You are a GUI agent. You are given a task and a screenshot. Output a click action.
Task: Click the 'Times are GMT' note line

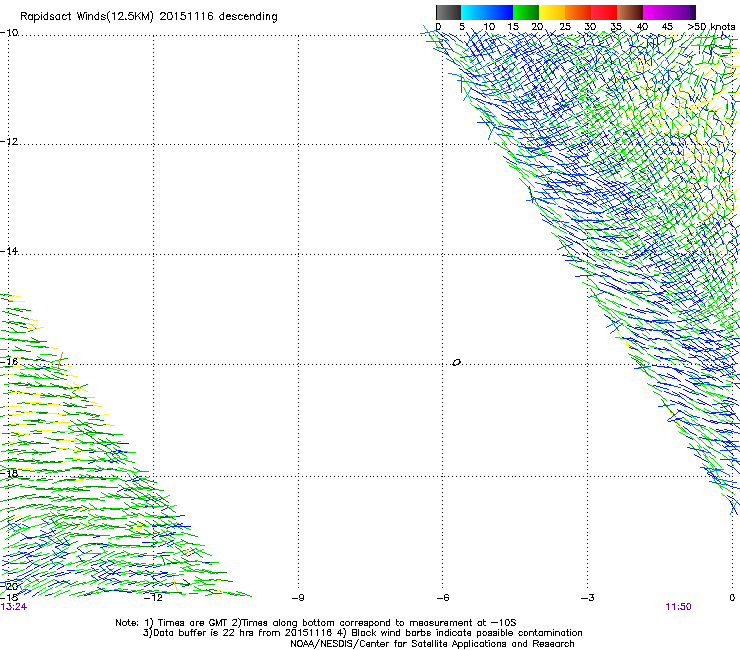pyautogui.click(x=316, y=623)
